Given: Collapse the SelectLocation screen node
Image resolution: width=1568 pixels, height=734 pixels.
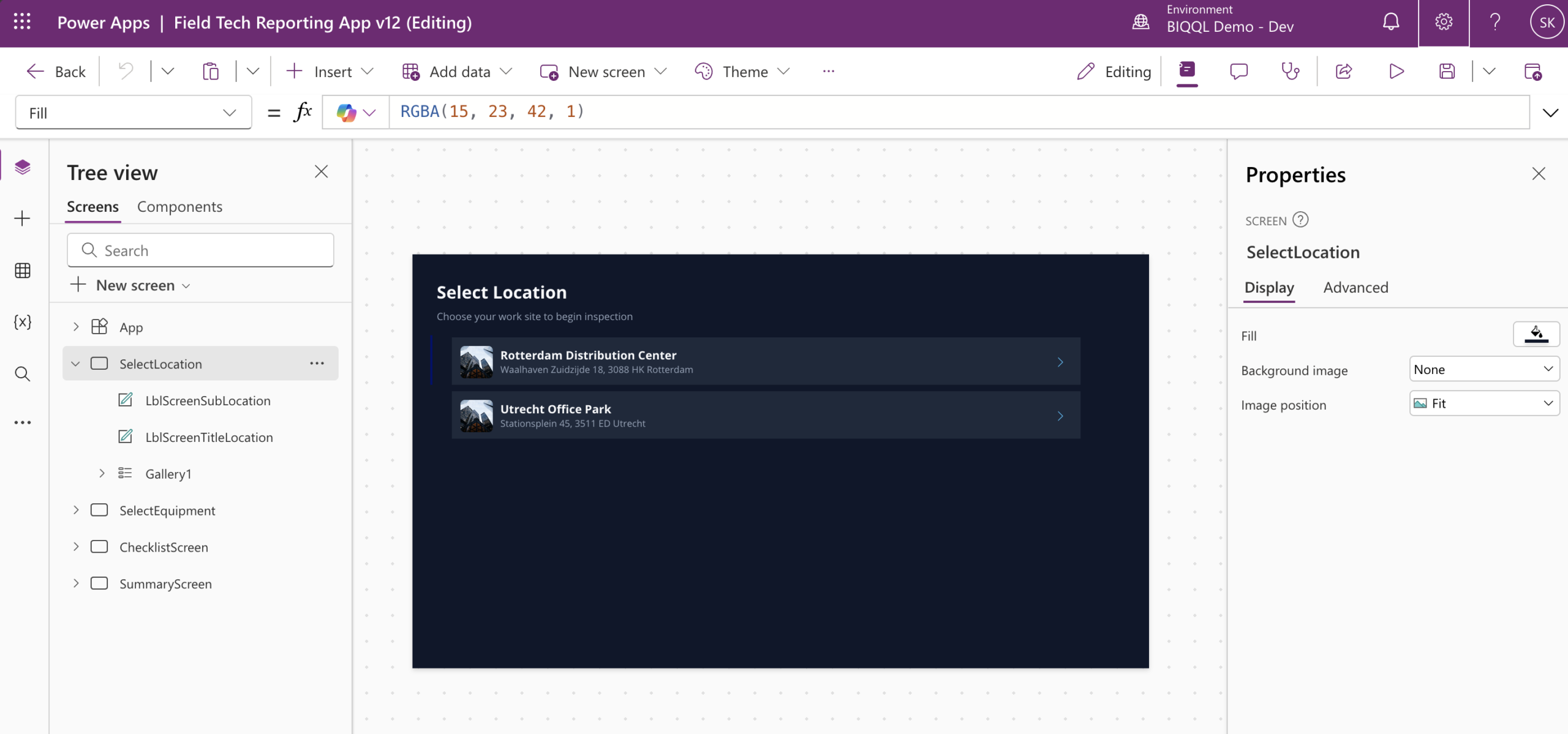Looking at the screenshot, I should 75,364.
